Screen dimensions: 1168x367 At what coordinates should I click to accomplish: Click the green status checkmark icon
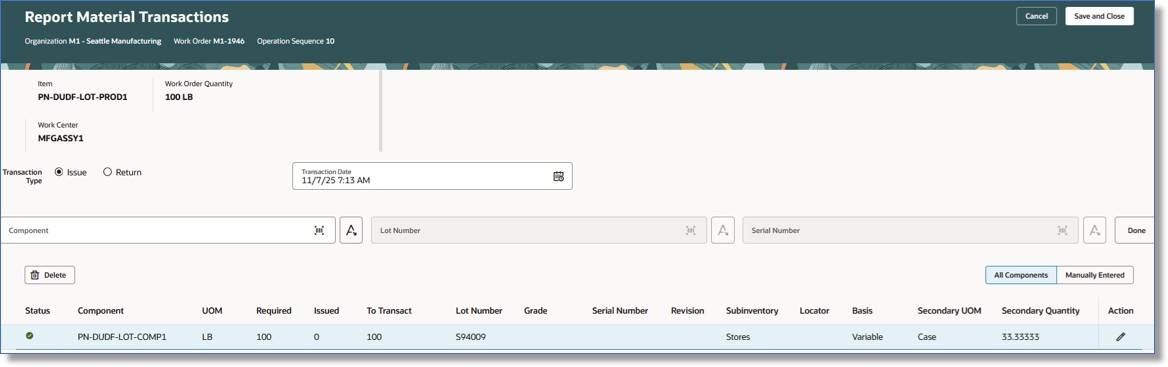30,336
